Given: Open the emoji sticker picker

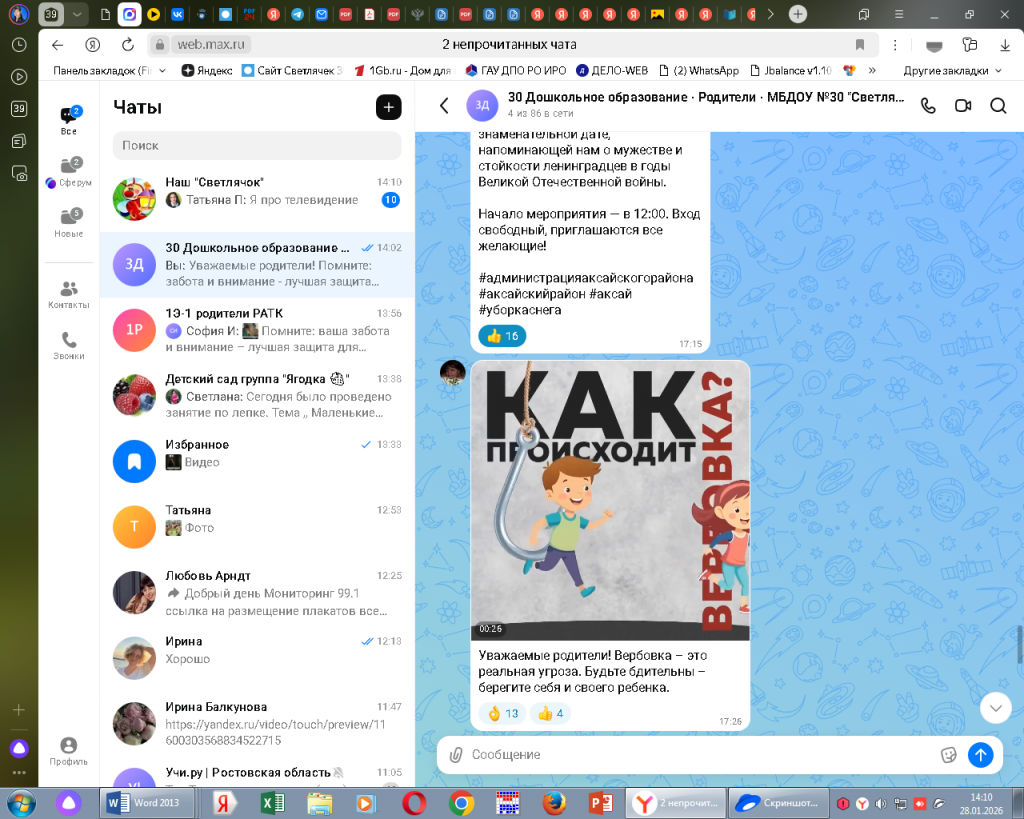Looking at the screenshot, I should click(x=949, y=755).
